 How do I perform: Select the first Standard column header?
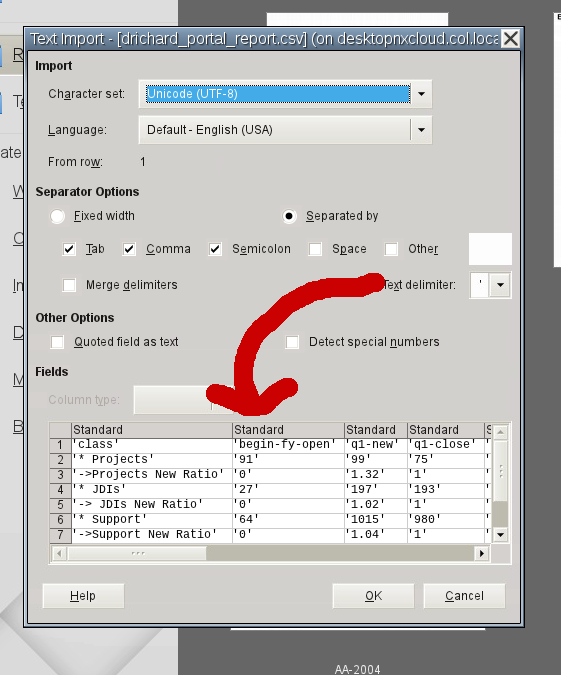152,430
